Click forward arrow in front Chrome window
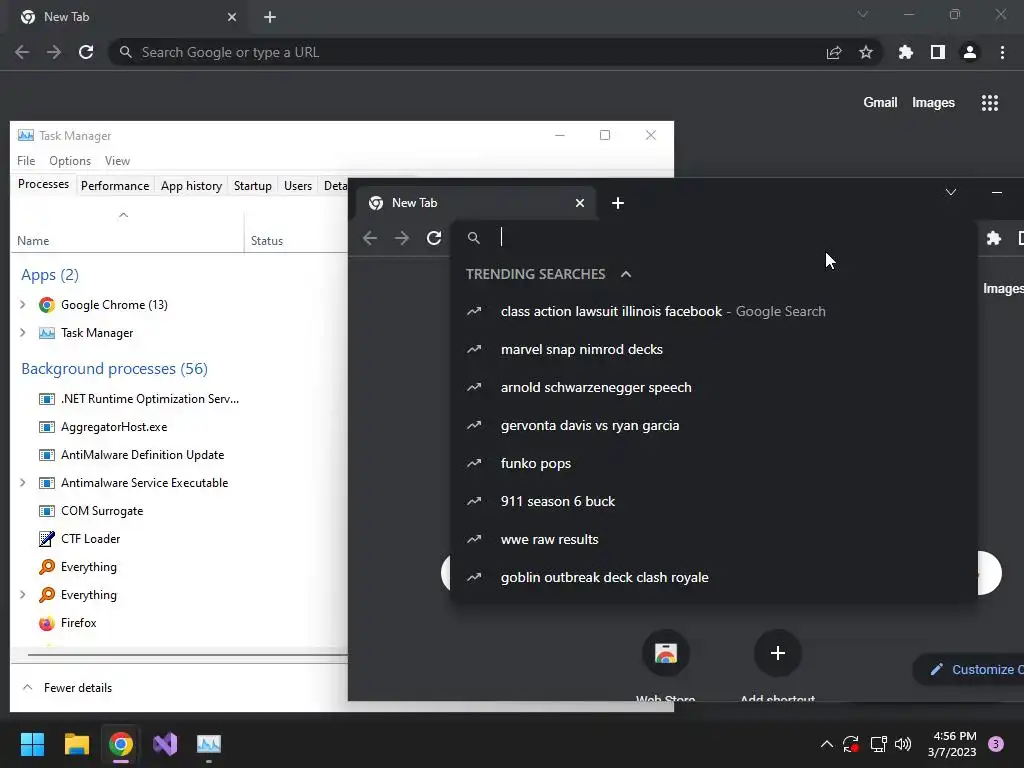This screenshot has width=1024, height=768. (x=402, y=238)
